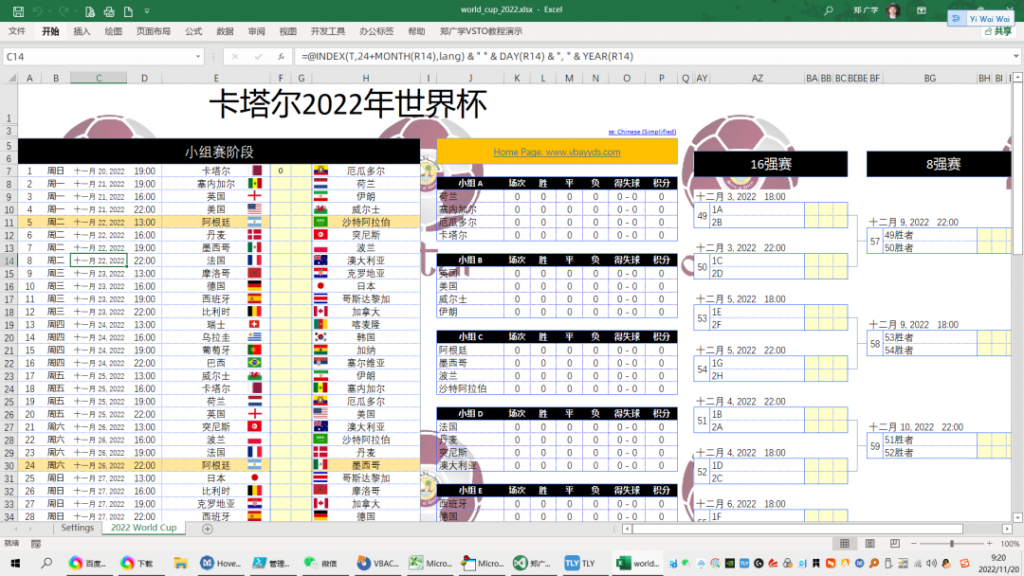The image size is (1024, 576).
Task: Open Print Preview via its Quick Access icon
Action: point(91,11)
